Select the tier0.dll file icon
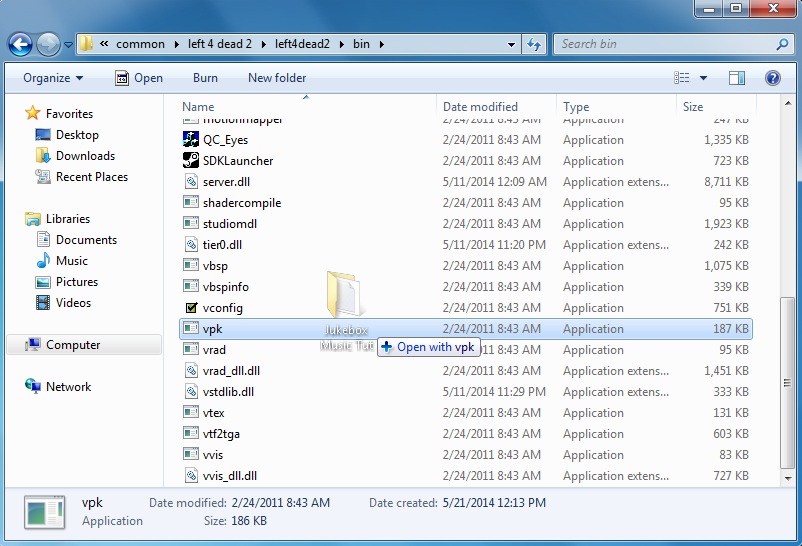The width and height of the screenshot is (802, 546). pyautogui.click(x=191, y=244)
